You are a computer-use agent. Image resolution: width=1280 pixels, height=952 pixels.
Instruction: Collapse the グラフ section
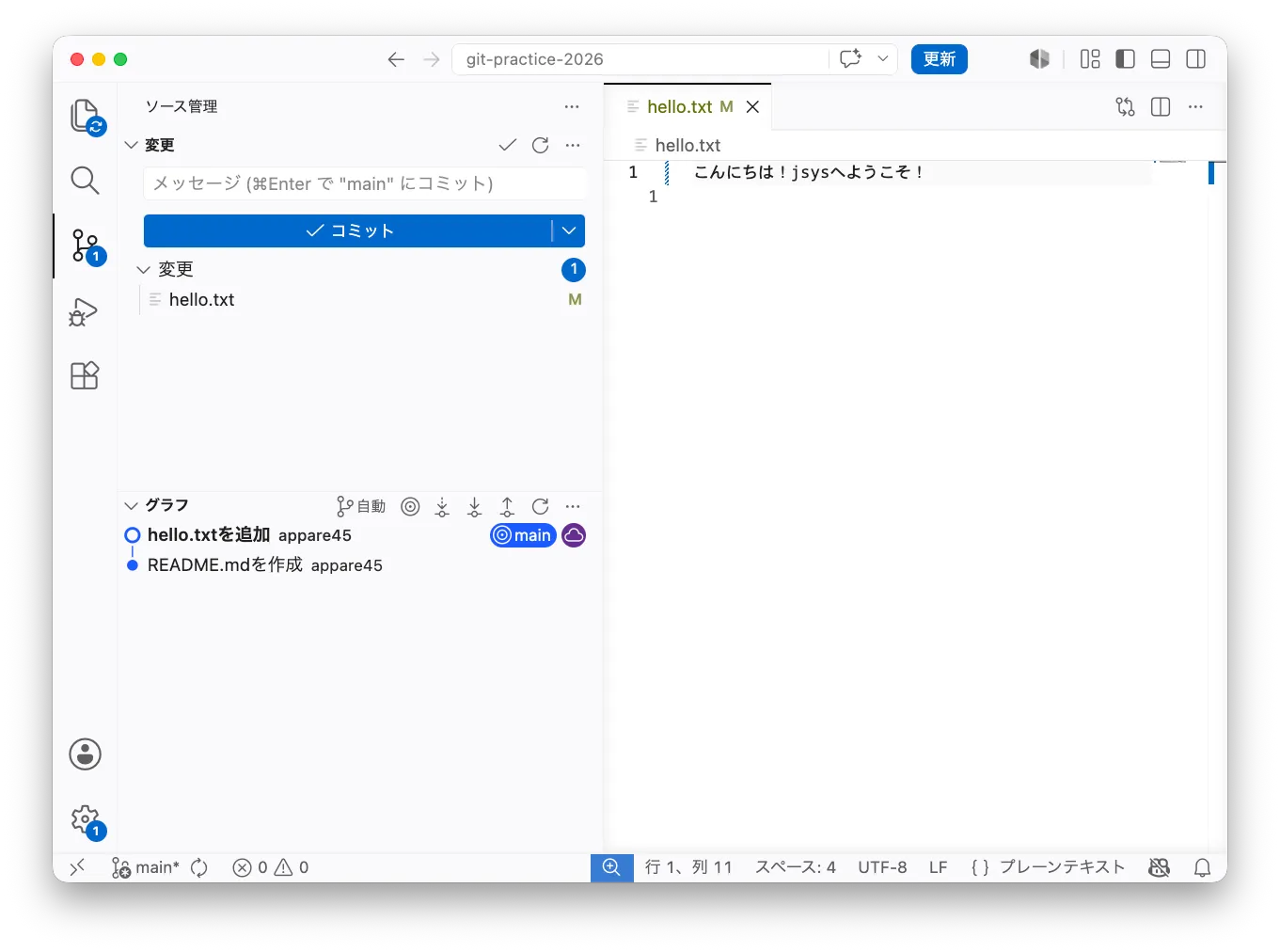[x=157, y=505]
